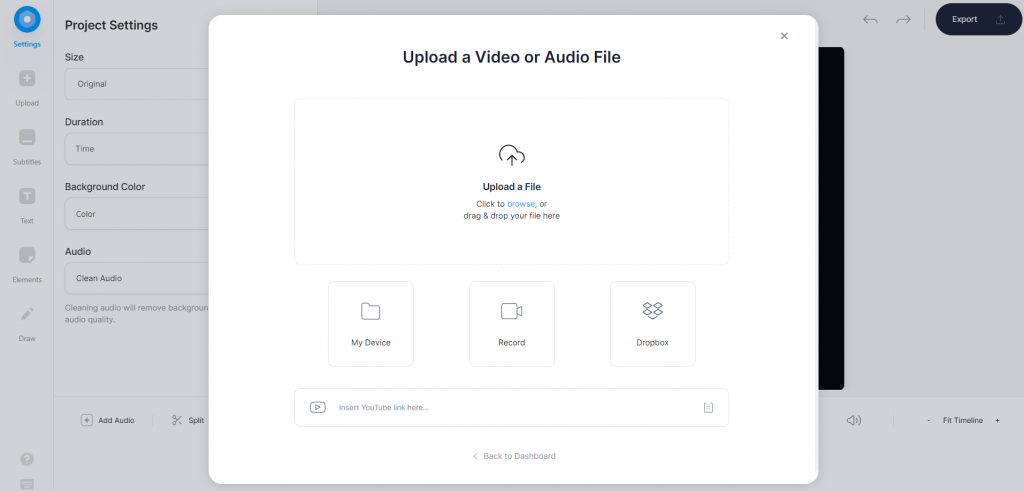Screen dimensions: 1024x491
Task: Choose the Record option
Action: (511, 324)
